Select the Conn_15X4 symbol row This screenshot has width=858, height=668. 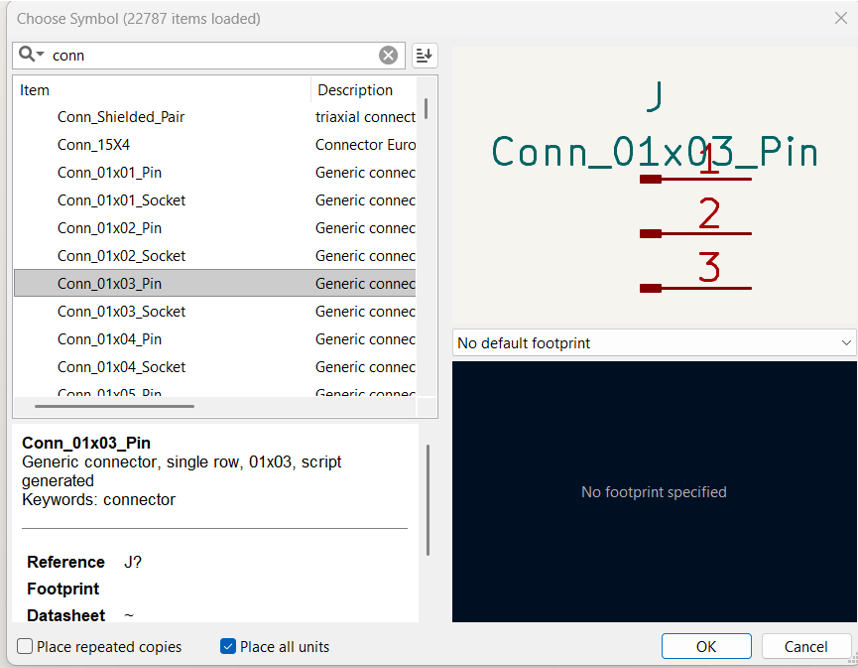tap(214, 145)
